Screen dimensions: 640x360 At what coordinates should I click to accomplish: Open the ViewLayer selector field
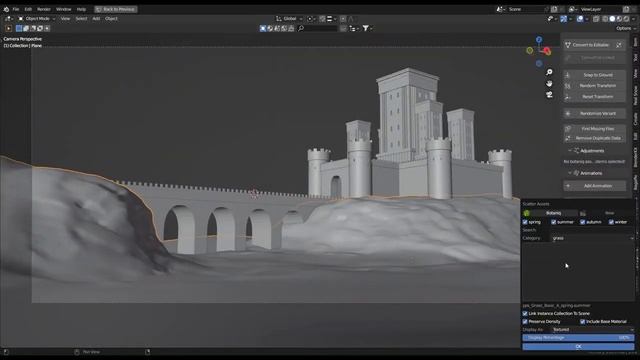tap(599, 9)
